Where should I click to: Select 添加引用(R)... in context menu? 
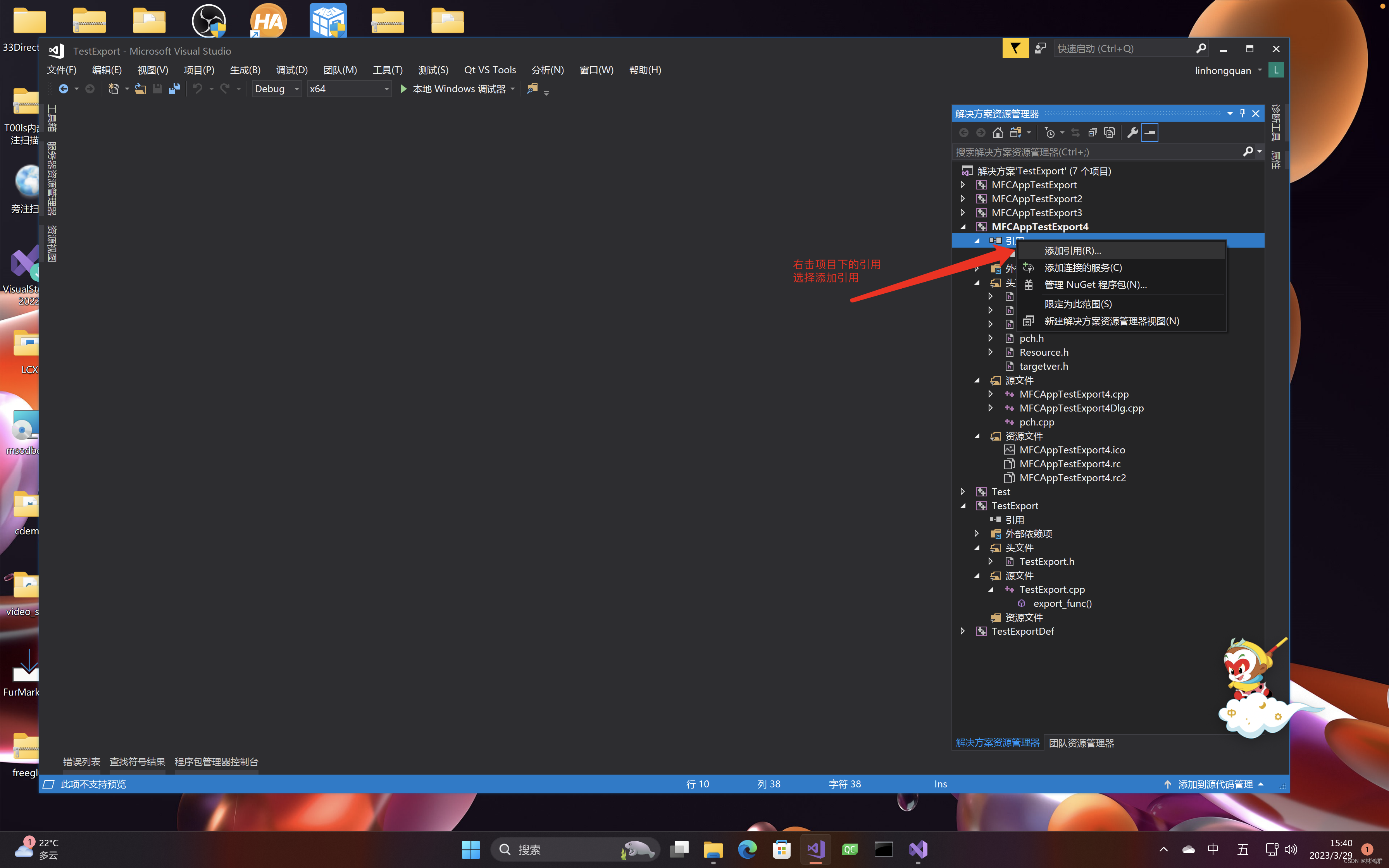1121,251
